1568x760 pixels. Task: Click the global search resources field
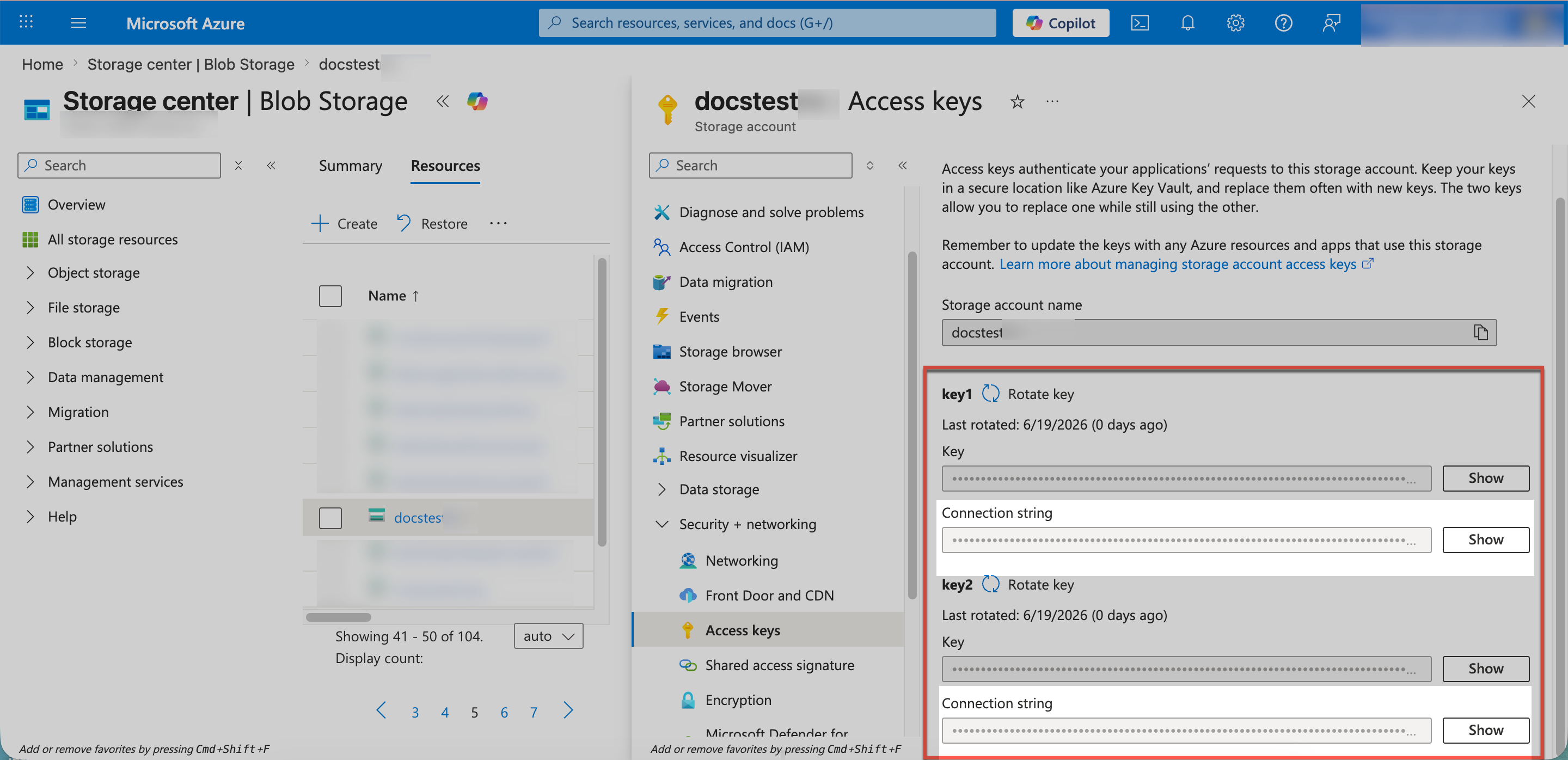click(x=767, y=23)
